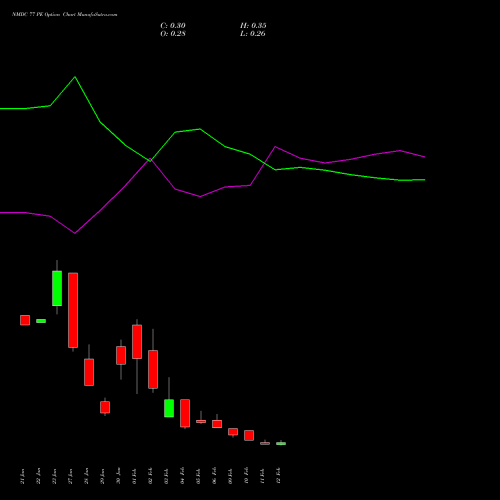This screenshot has width=500, height=500.
Task: Click the 29 Jan date label
Action: click(x=103, y=476)
